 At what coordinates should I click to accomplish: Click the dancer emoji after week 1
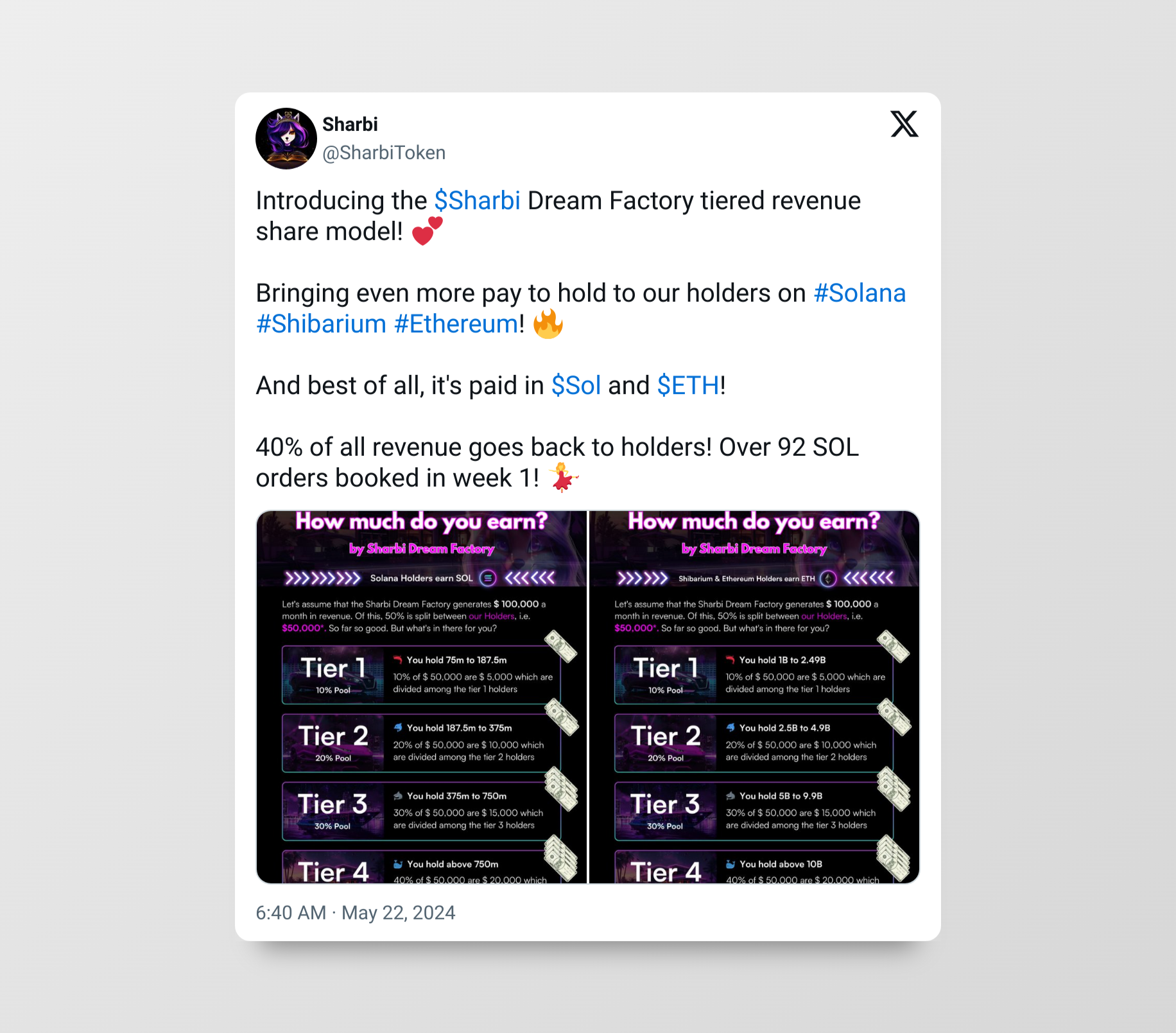(564, 478)
